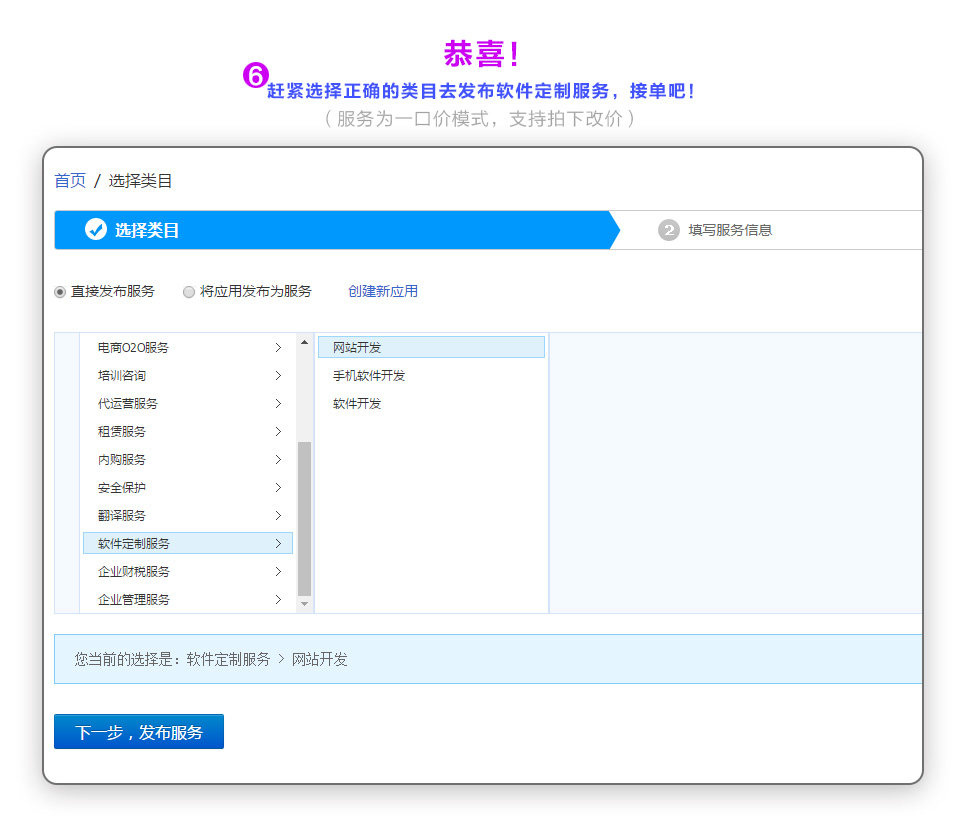The image size is (960, 828).
Task: Choose the 软件定制服务 category
Action: pos(187,543)
